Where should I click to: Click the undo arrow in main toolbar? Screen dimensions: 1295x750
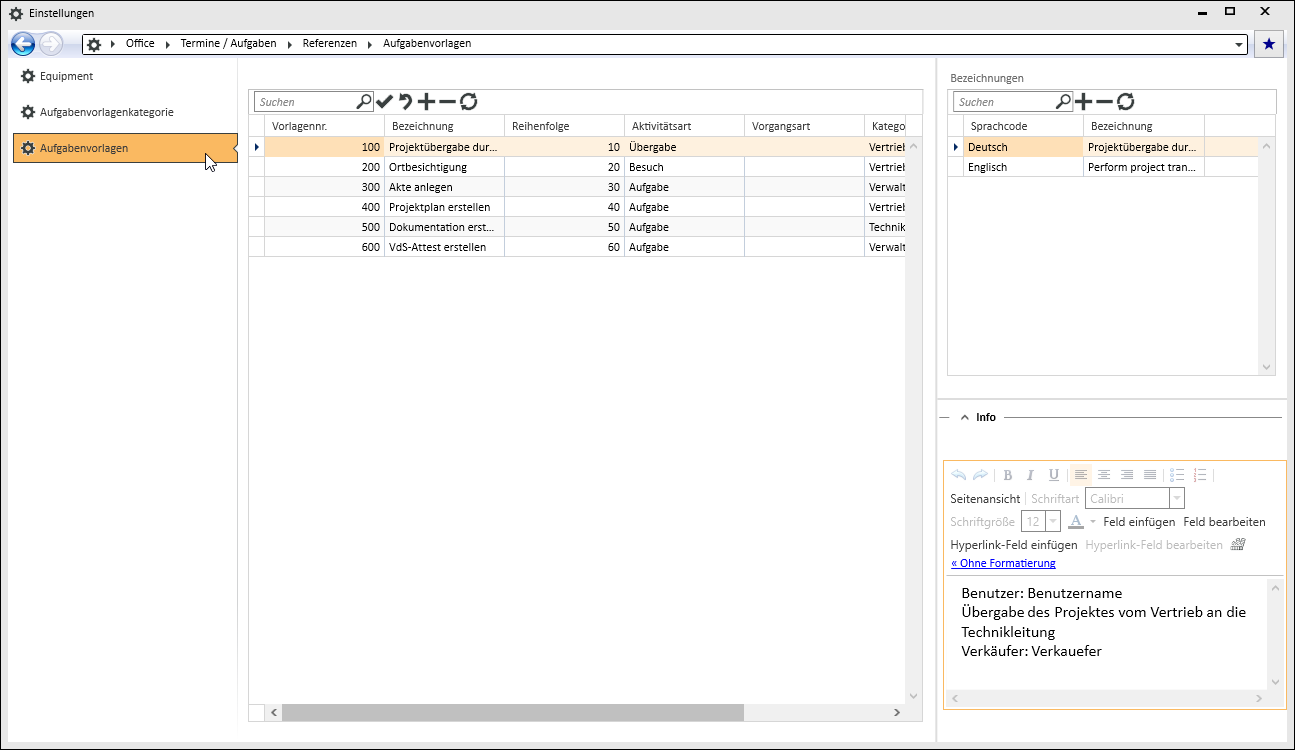coord(406,101)
